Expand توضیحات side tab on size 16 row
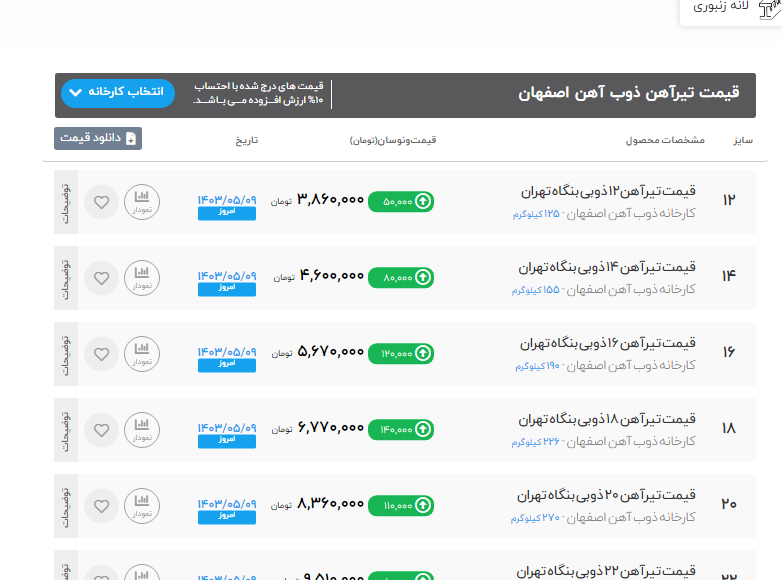 [x=66, y=354]
